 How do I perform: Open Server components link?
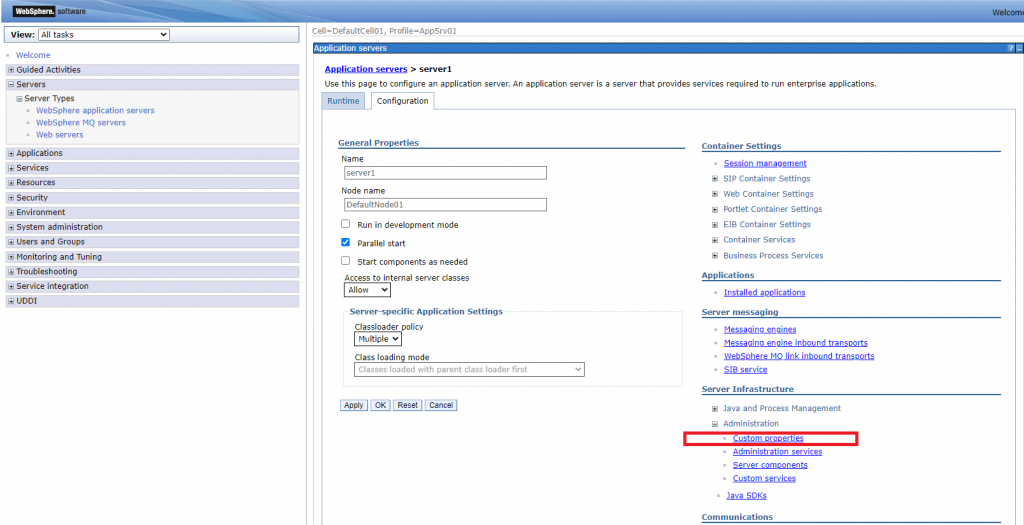click(x=770, y=465)
